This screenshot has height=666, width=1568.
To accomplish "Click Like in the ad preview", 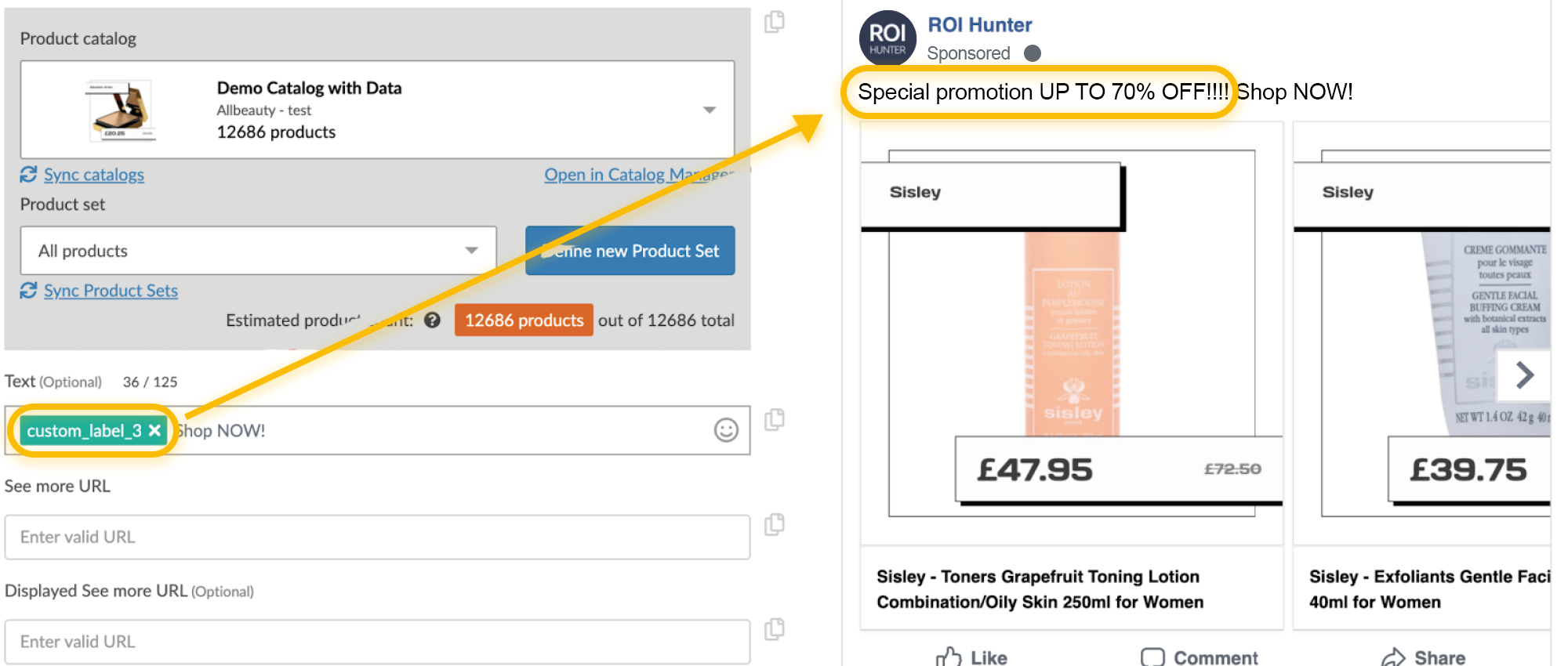I will [971, 657].
